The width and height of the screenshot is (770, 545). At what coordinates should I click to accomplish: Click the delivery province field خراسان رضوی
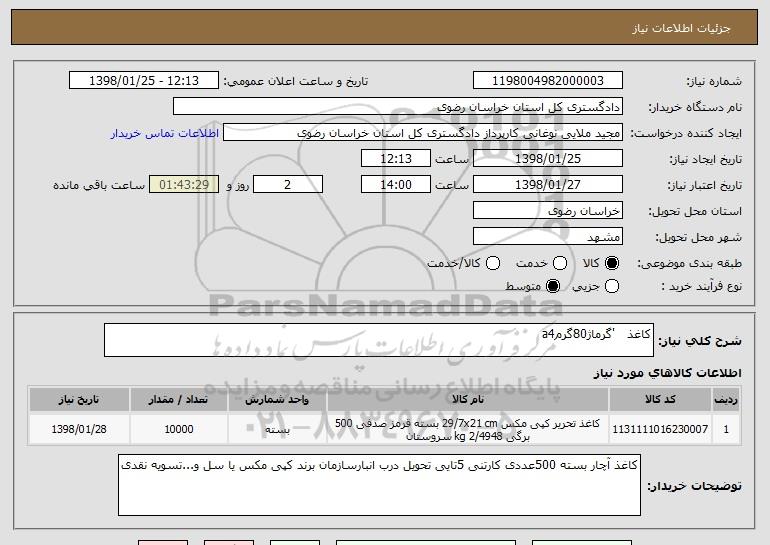coord(548,211)
